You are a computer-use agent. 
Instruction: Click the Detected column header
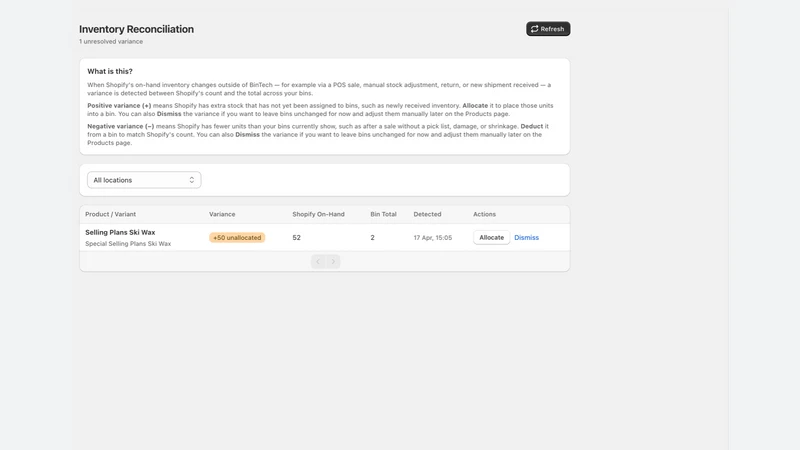(x=427, y=214)
